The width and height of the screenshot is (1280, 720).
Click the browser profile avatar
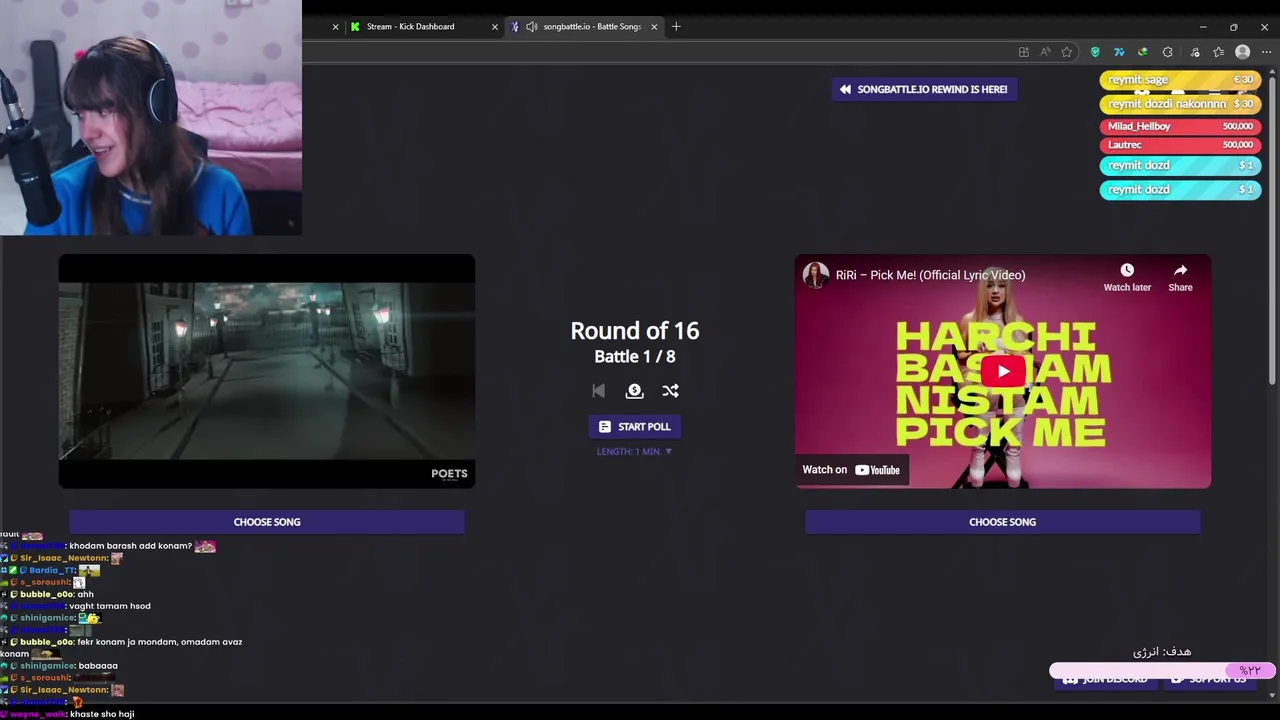(1242, 52)
